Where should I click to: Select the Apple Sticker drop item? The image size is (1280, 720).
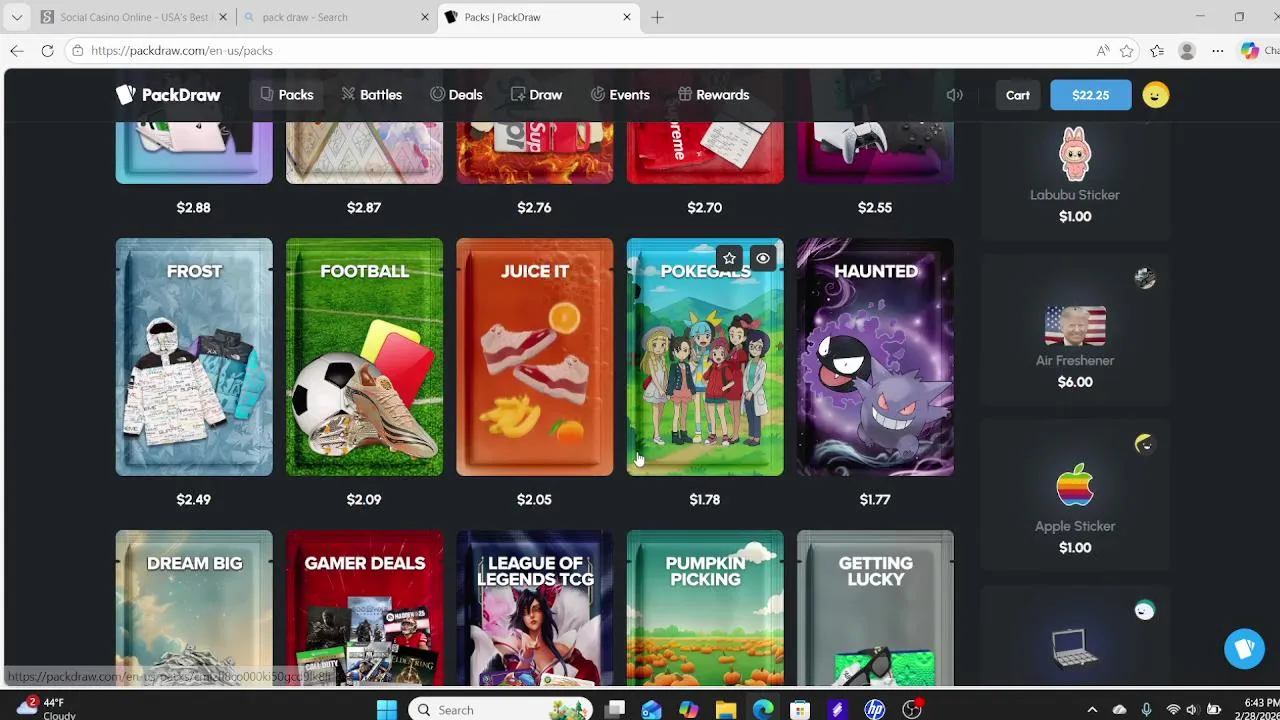[x=1075, y=495]
